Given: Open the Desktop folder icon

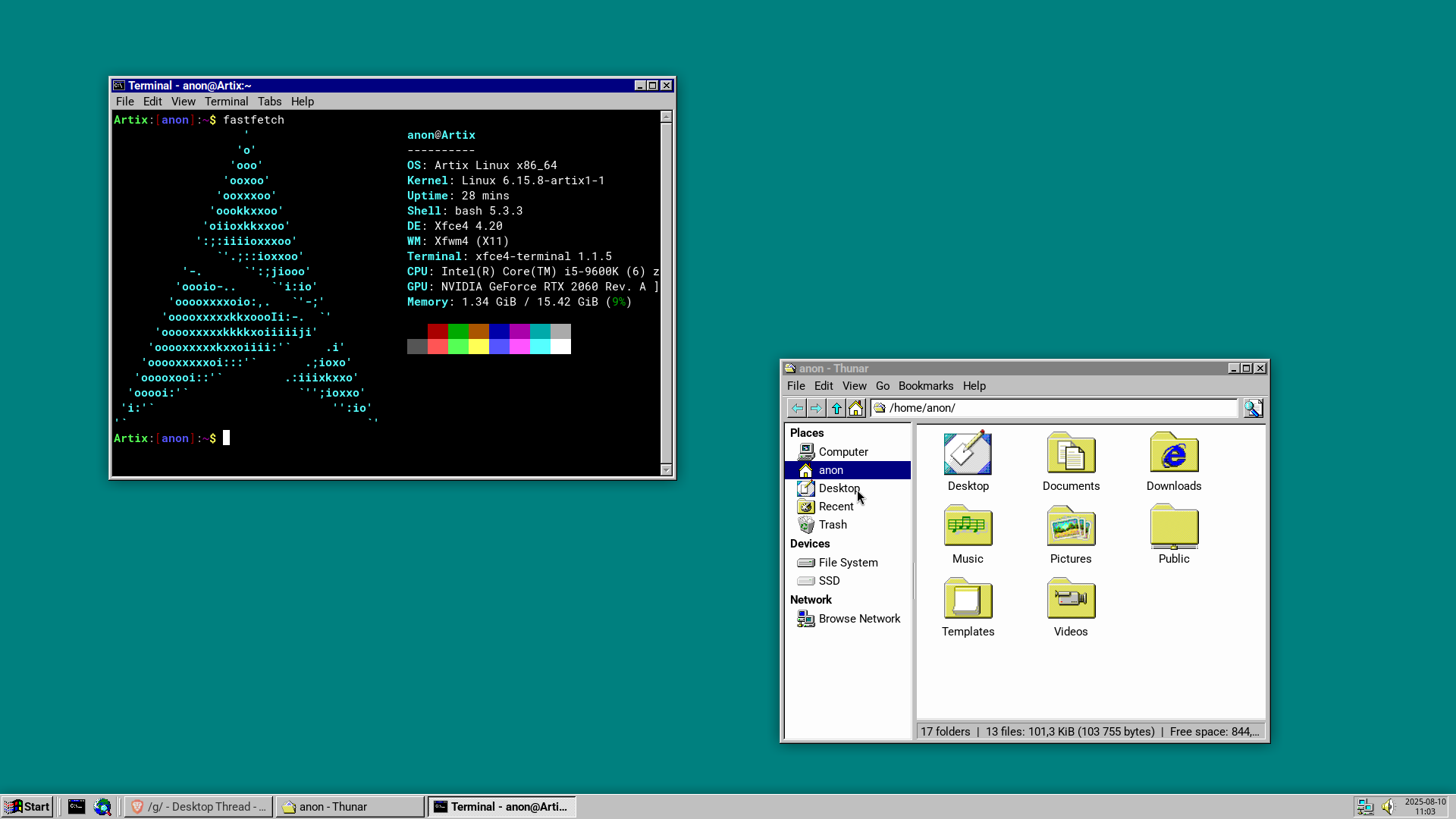Looking at the screenshot, I should [968, 462].
